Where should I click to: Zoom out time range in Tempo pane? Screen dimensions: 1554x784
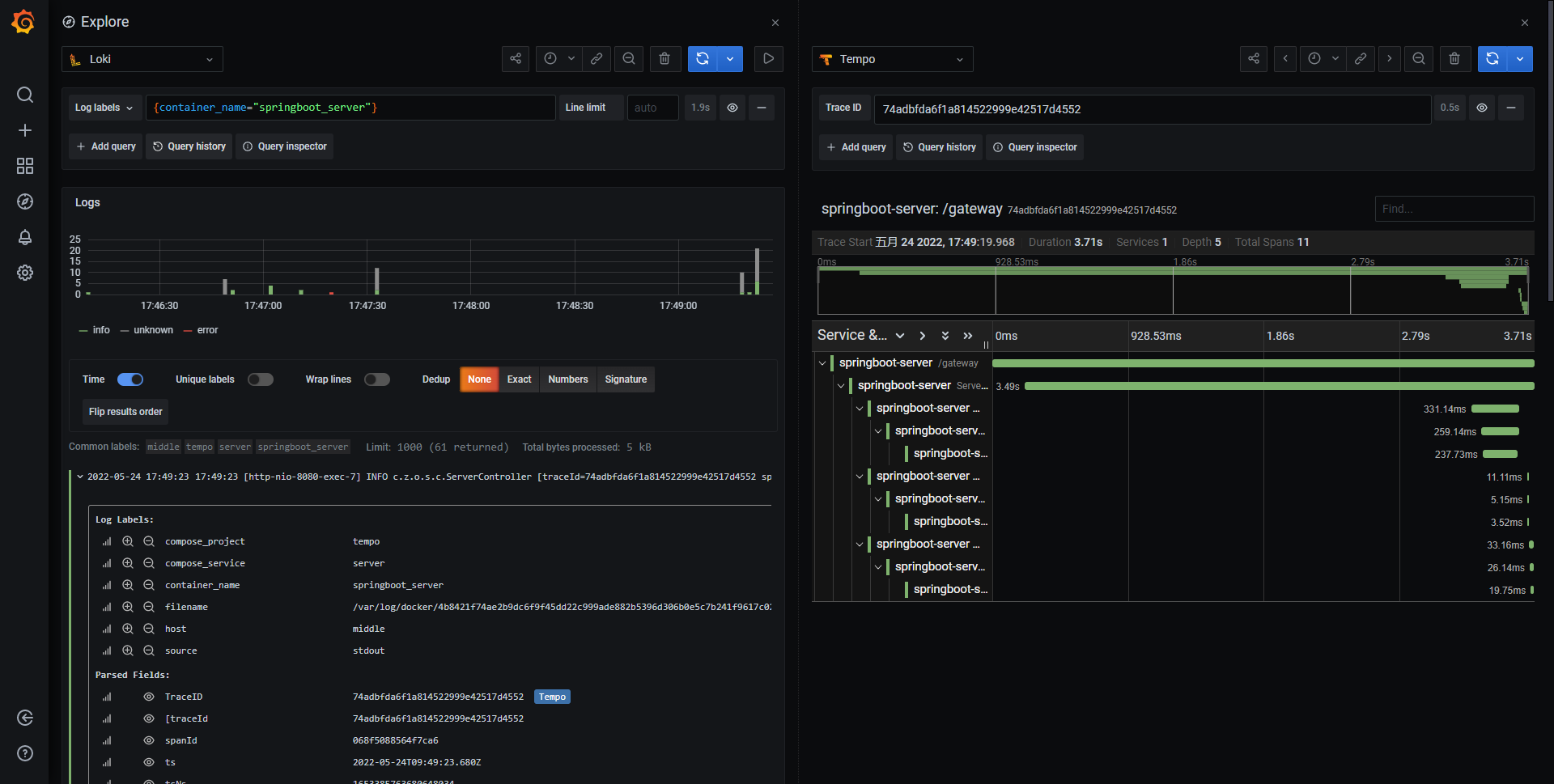1419,59
